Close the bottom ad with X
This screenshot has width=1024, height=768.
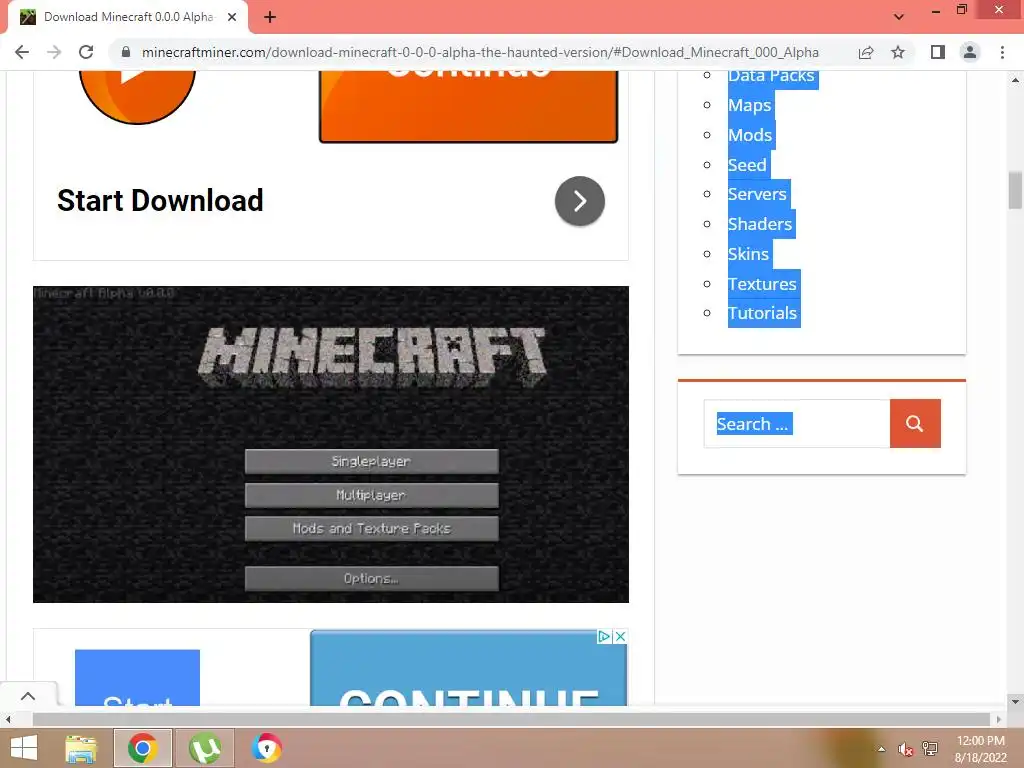[x=620, y=636]
